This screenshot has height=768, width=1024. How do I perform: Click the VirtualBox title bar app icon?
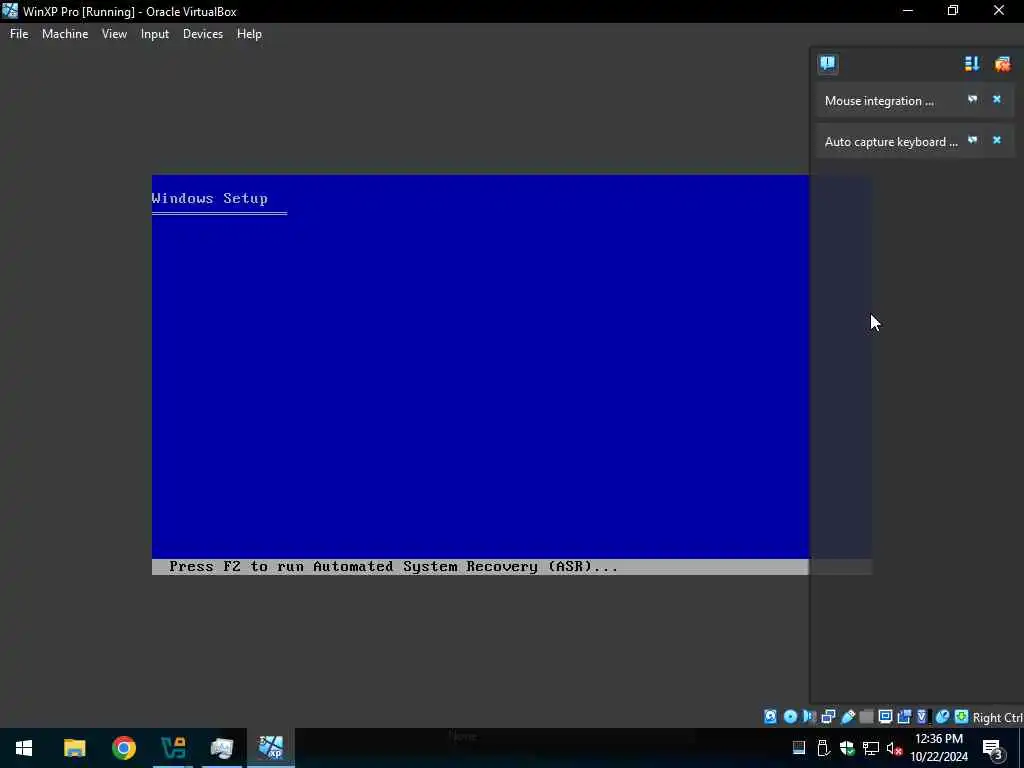pos(10,11)
